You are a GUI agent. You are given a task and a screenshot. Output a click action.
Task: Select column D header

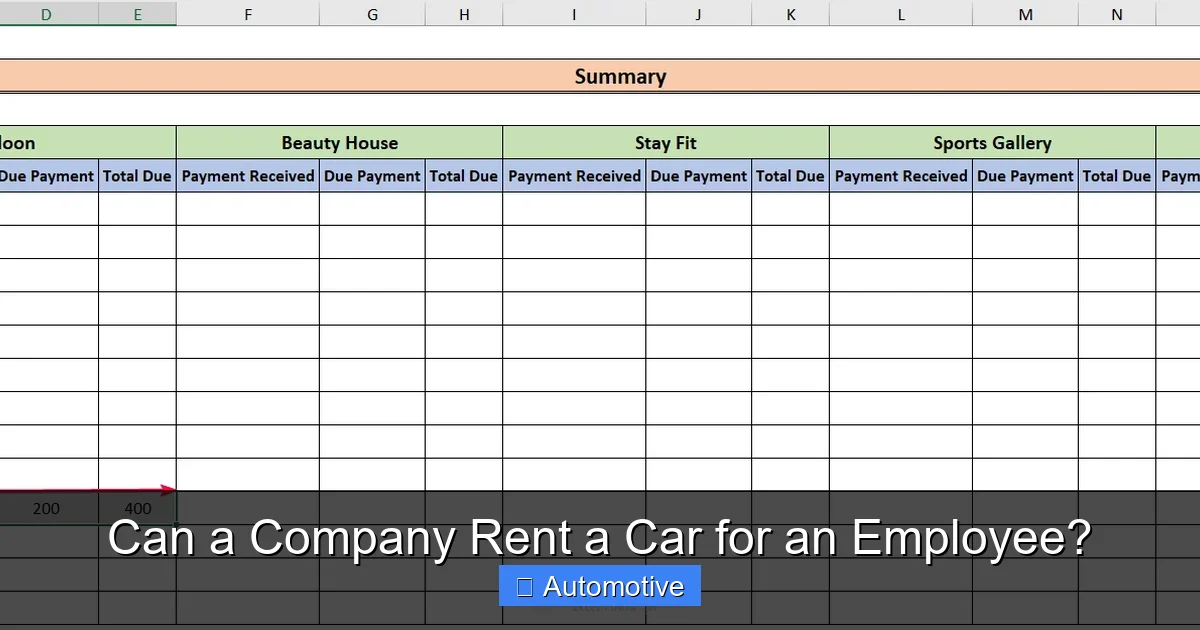(x=46, y=14)
